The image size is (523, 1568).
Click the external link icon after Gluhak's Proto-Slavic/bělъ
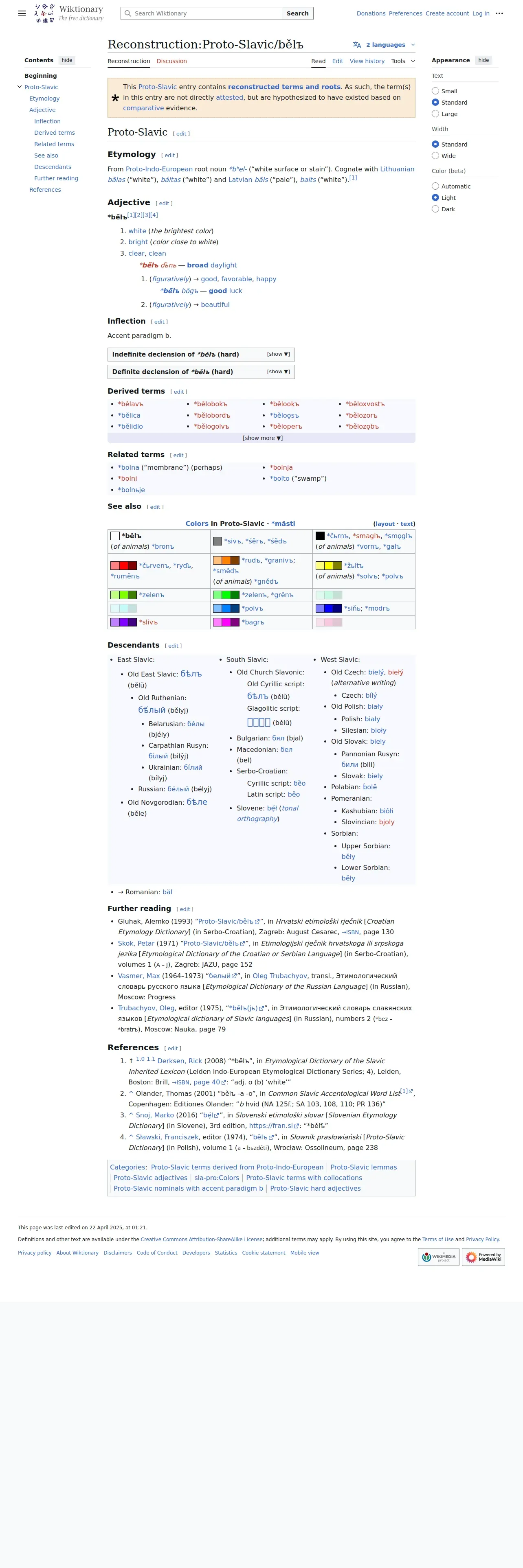(x=257, y=922)
